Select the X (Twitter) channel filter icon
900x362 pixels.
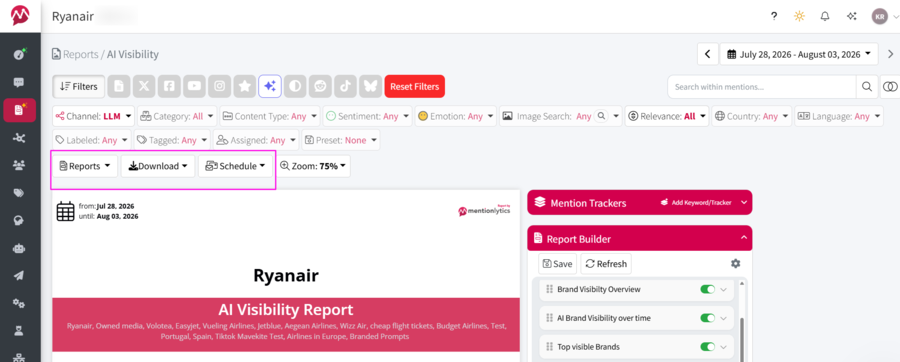tap(144, 86)
